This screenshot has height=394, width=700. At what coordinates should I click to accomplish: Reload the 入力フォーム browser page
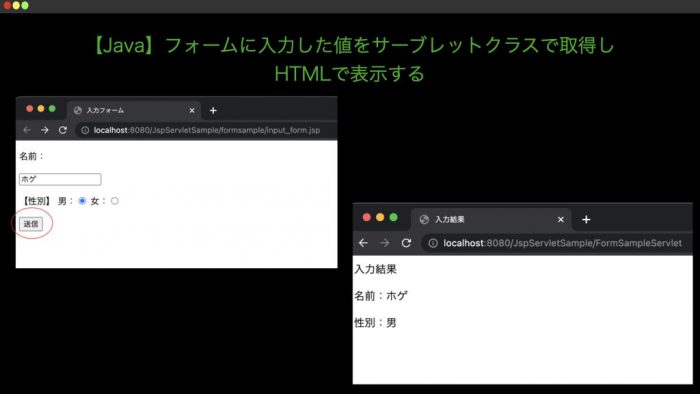point(62,130)
